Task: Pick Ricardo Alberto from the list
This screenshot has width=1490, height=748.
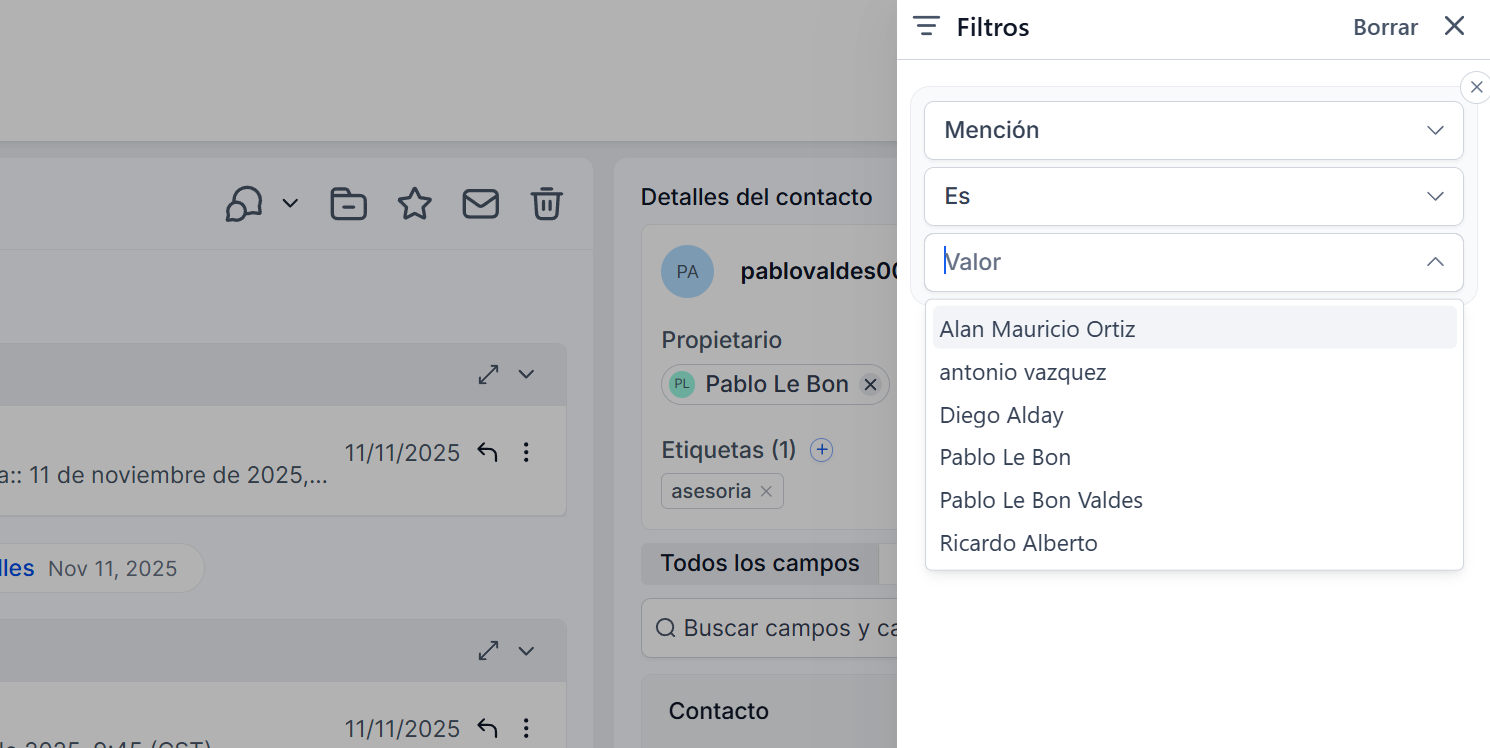Action: point(1018,543)
